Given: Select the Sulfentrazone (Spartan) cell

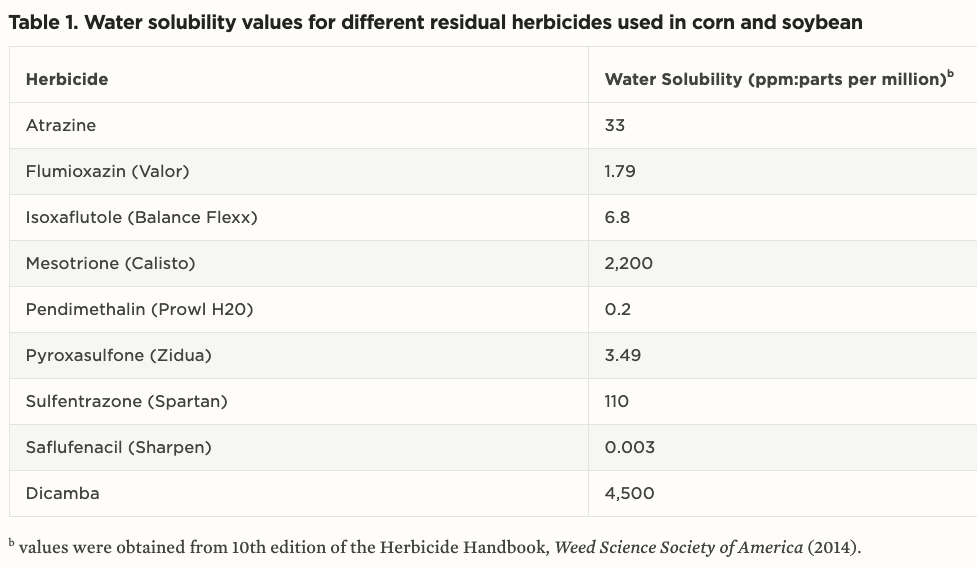Looking at the screenshot, I should pyautogui.click(x=126, y=401).
